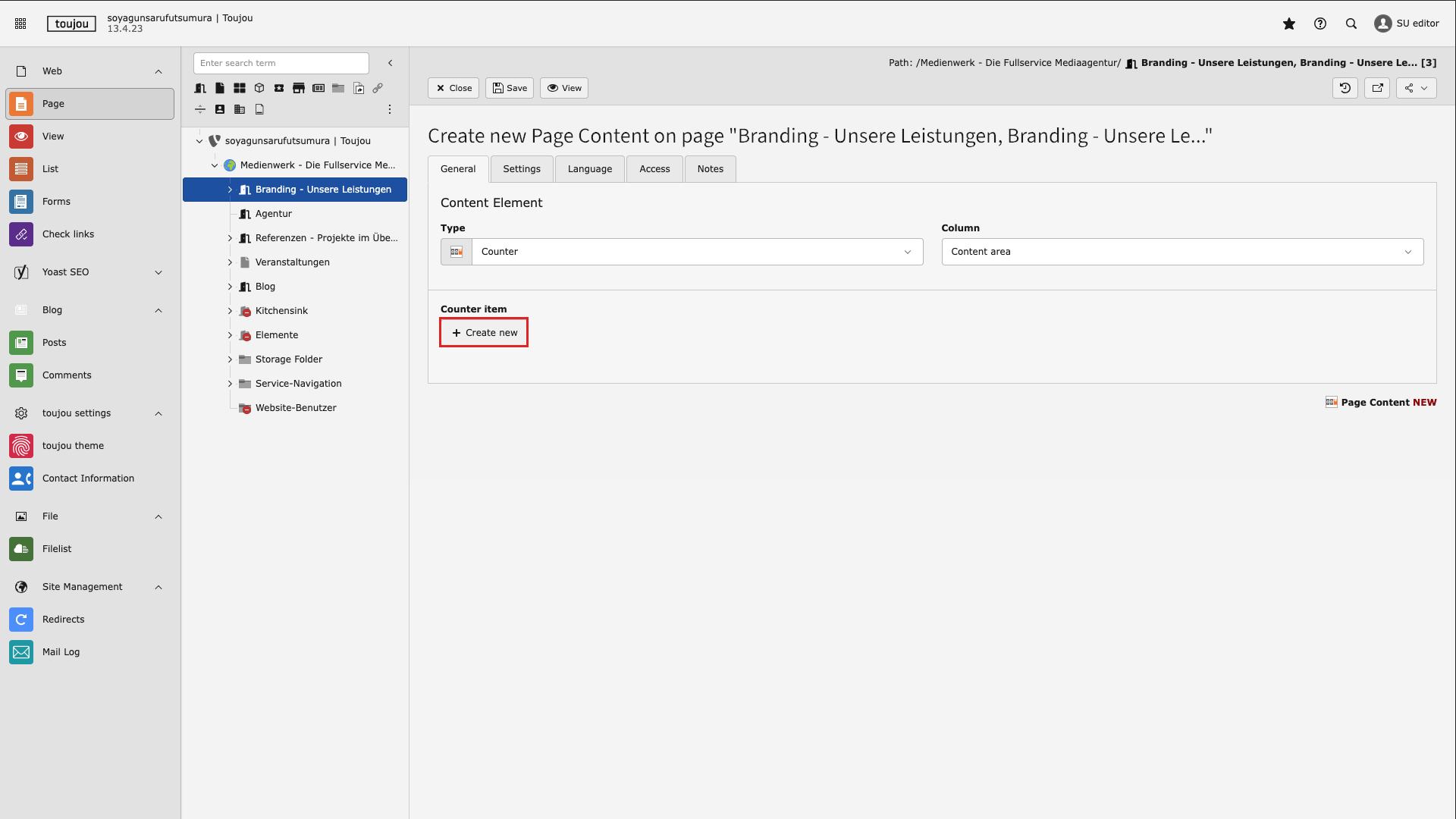Open the Filelist module

click(57, 548)
